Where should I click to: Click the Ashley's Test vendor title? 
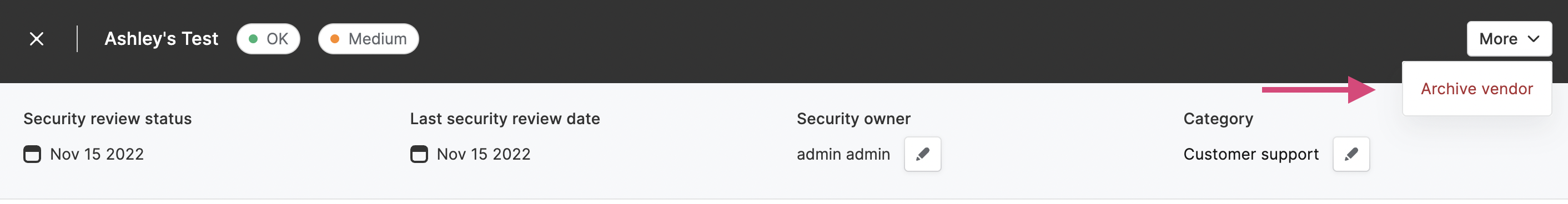point(162,39)
